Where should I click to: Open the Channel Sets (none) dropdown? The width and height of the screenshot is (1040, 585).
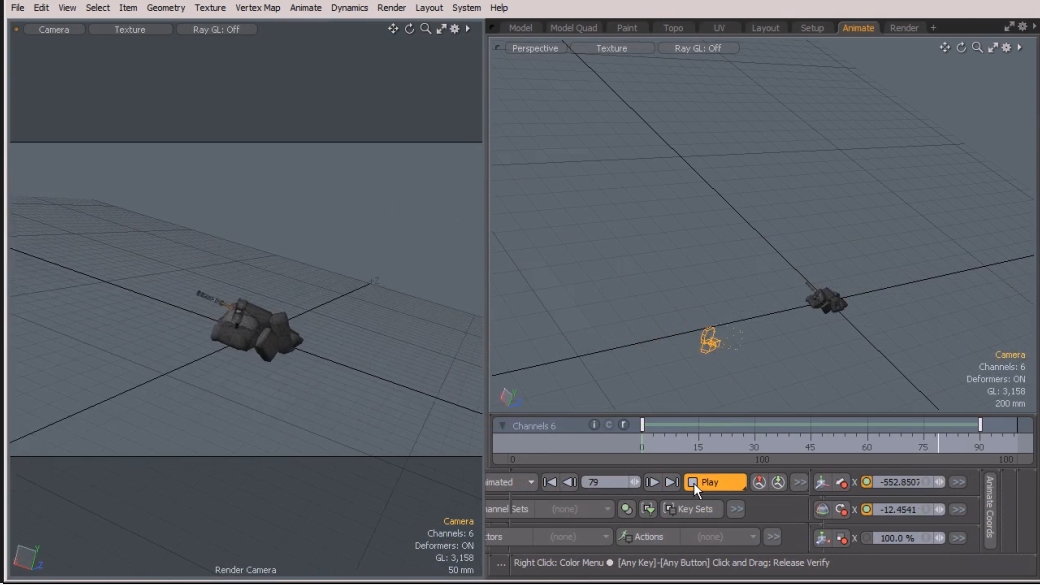coord(576,509)
